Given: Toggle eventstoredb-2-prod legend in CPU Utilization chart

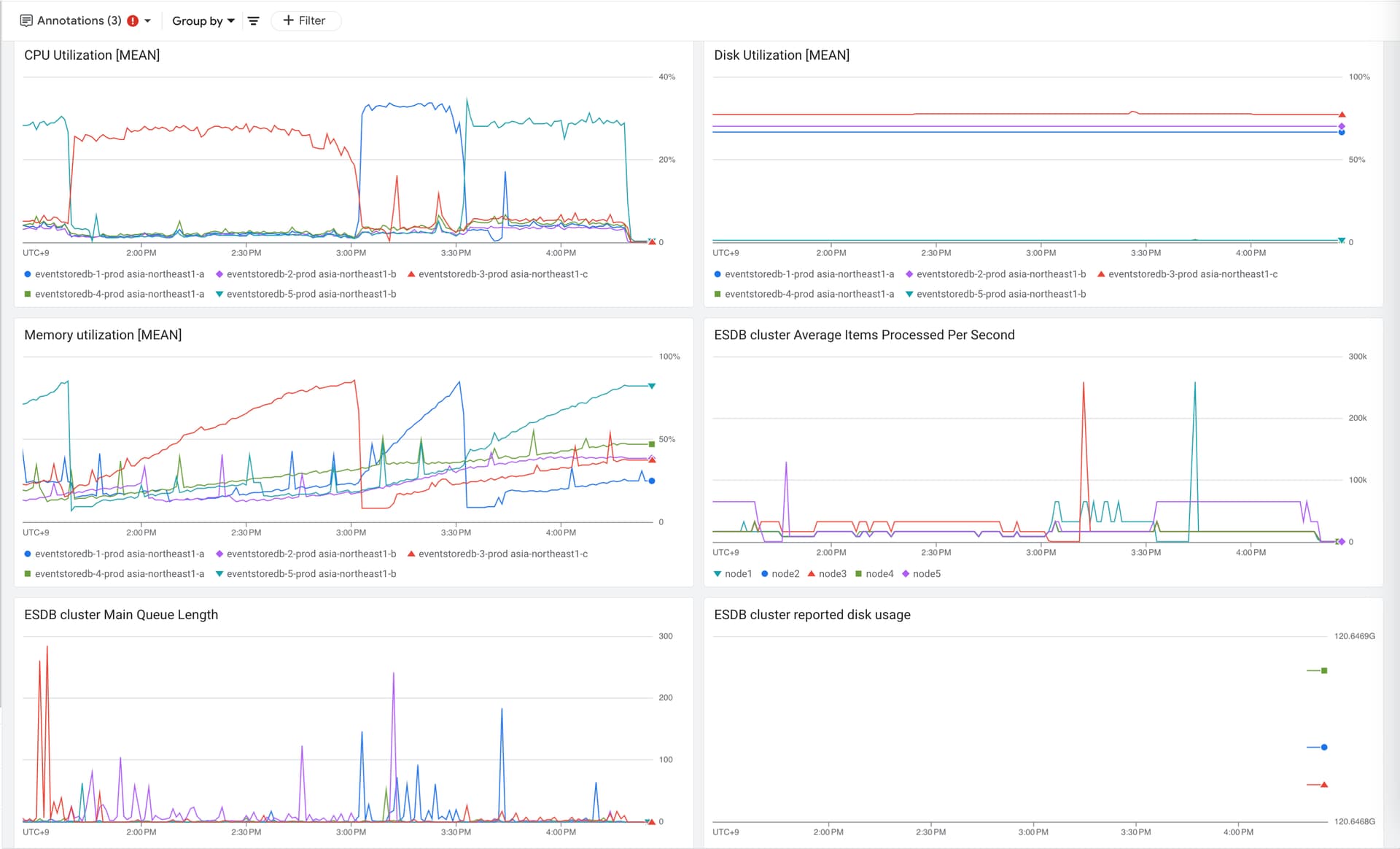Looking at the screenshot, I should coord(306,274).
